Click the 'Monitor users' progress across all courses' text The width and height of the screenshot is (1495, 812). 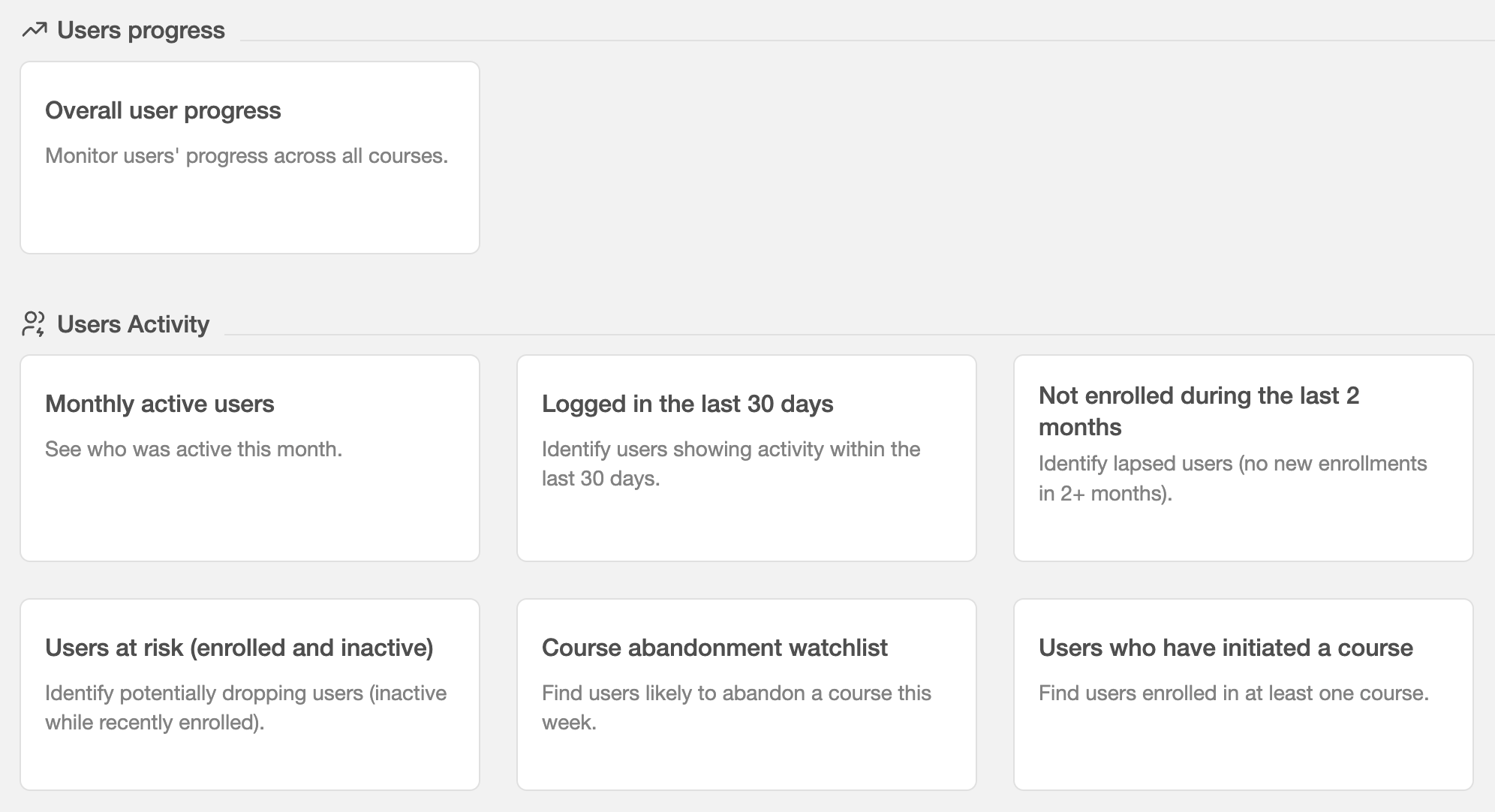tap(246, 155)
